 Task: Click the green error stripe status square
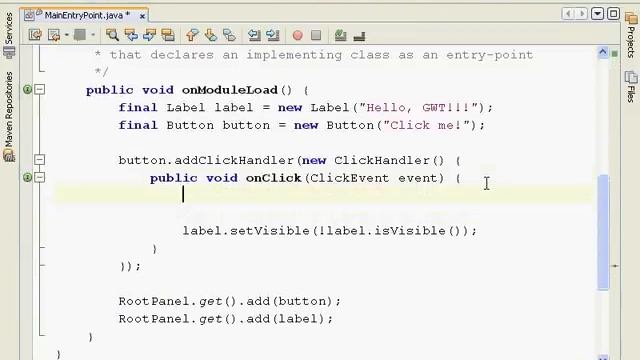pyautogui.click(x=615, y=53)
